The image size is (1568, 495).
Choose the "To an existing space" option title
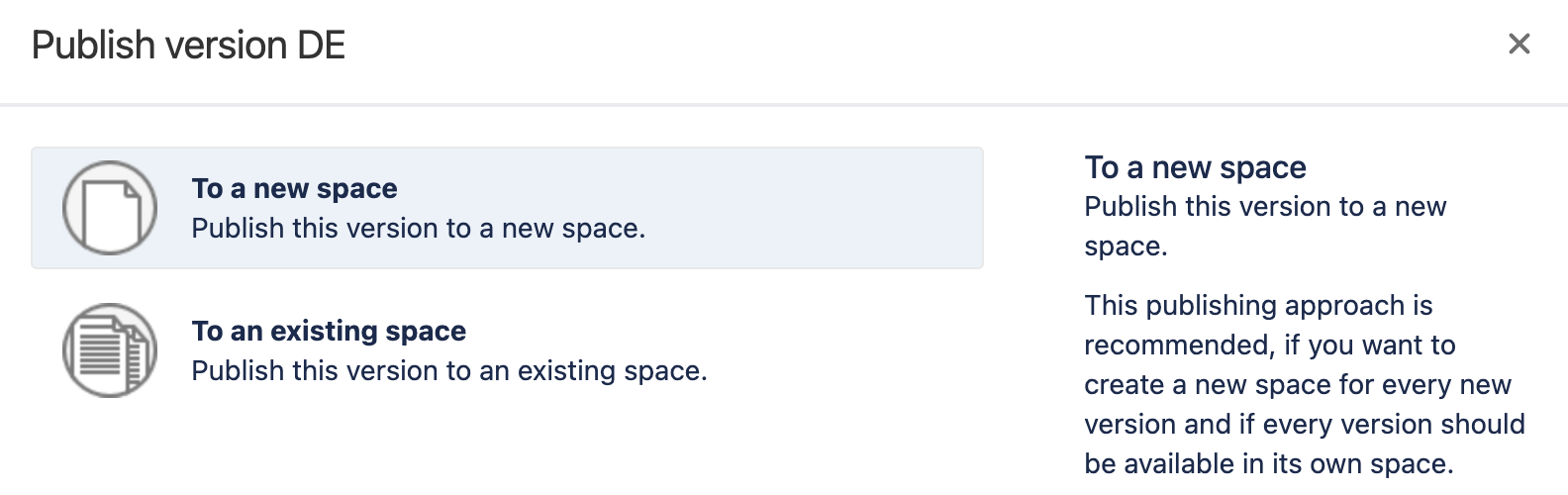[329, 331]
